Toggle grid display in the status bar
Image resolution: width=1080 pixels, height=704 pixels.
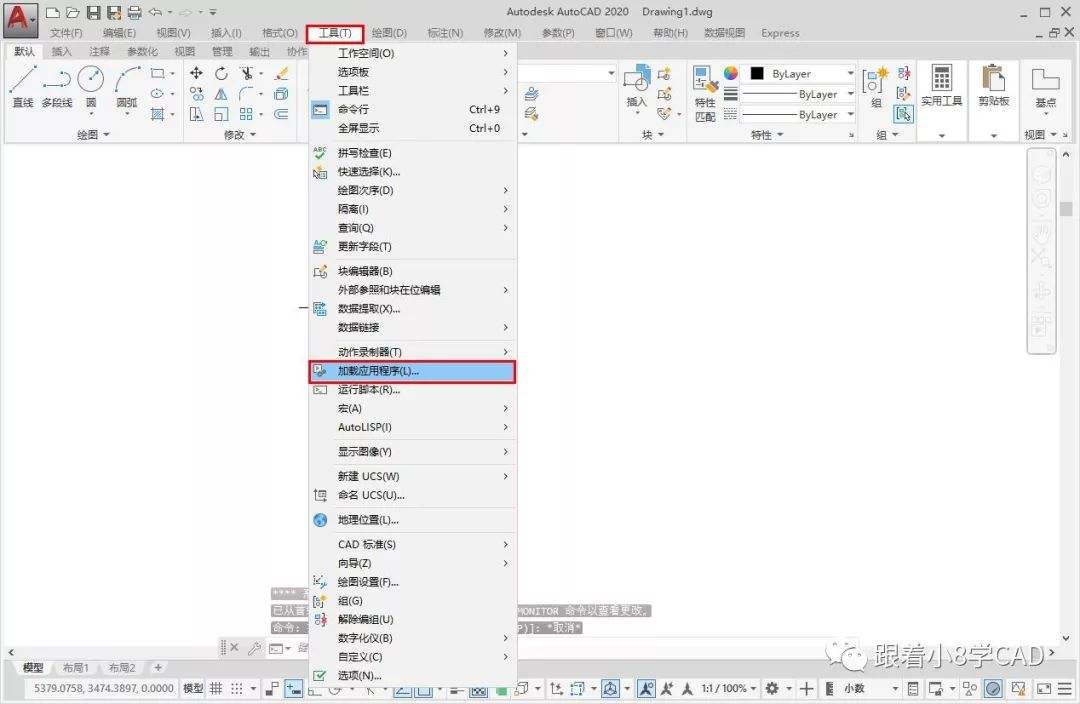[x=216, y=688]
